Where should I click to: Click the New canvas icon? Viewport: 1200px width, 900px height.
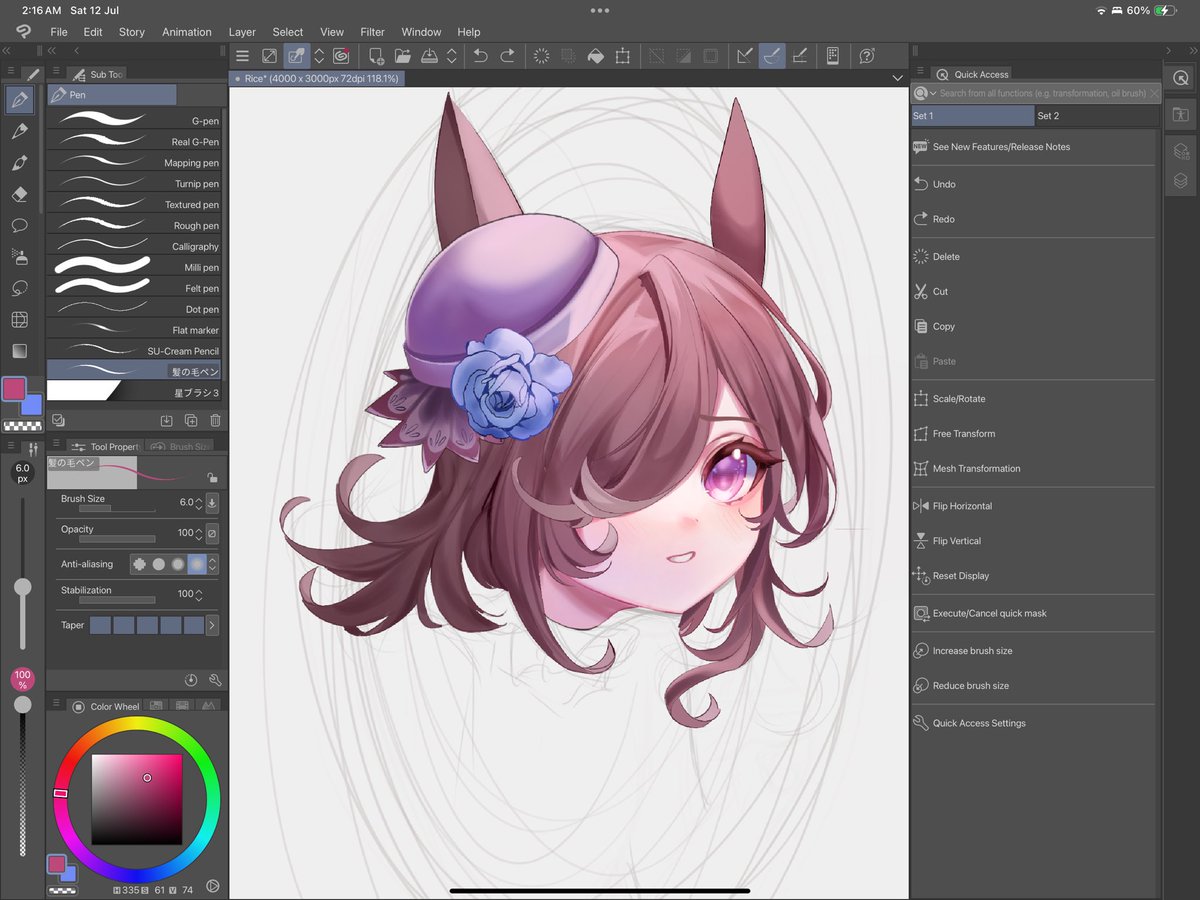tap(377, 56)
